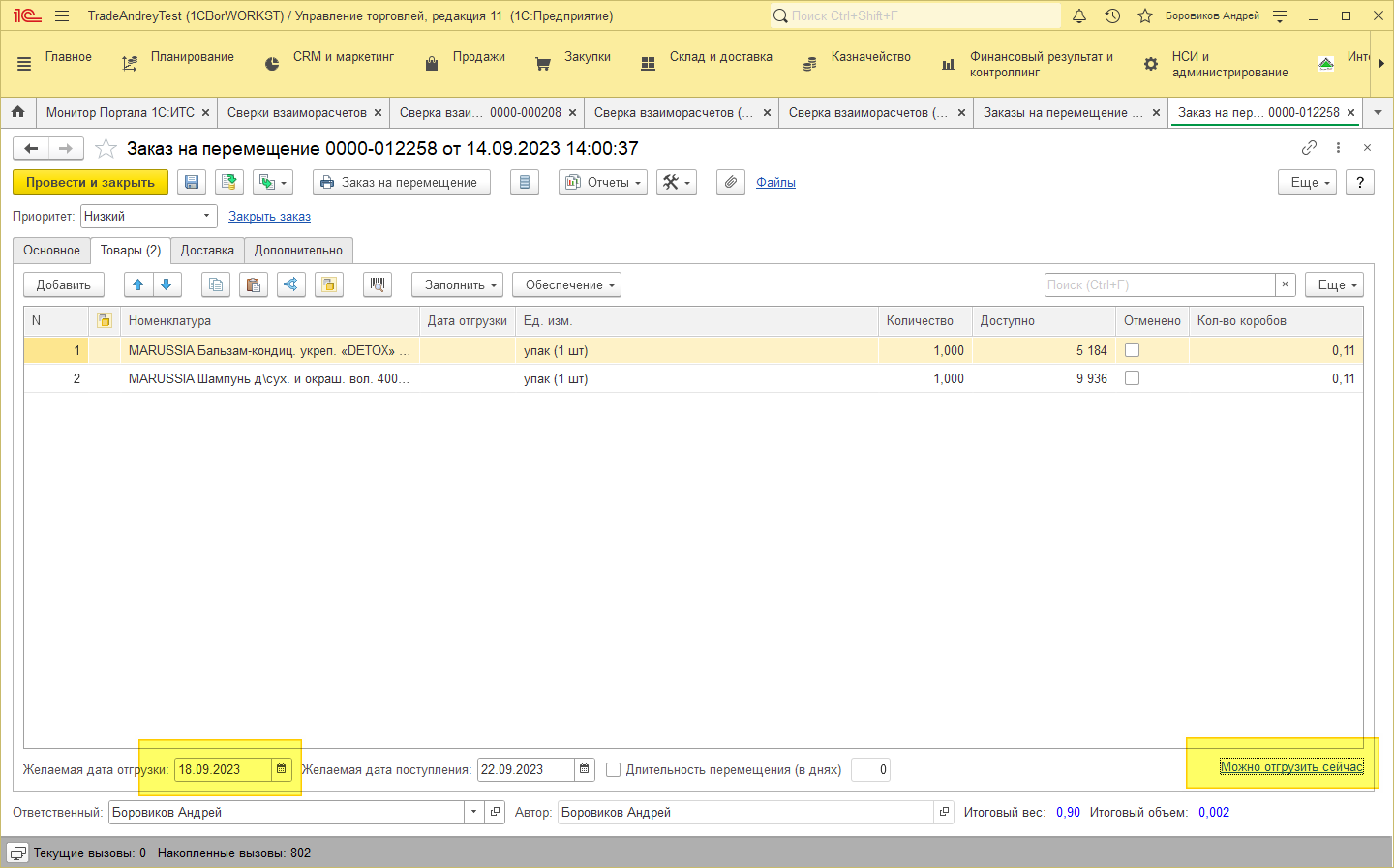Toggle the Отменено checkbox for row 2

1132,378
